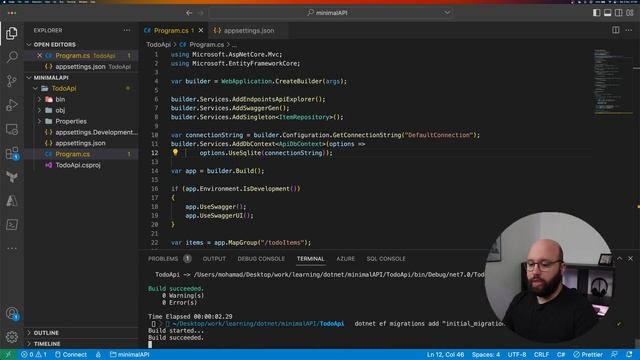Open notifications bell in status bar

pos(629,354)
